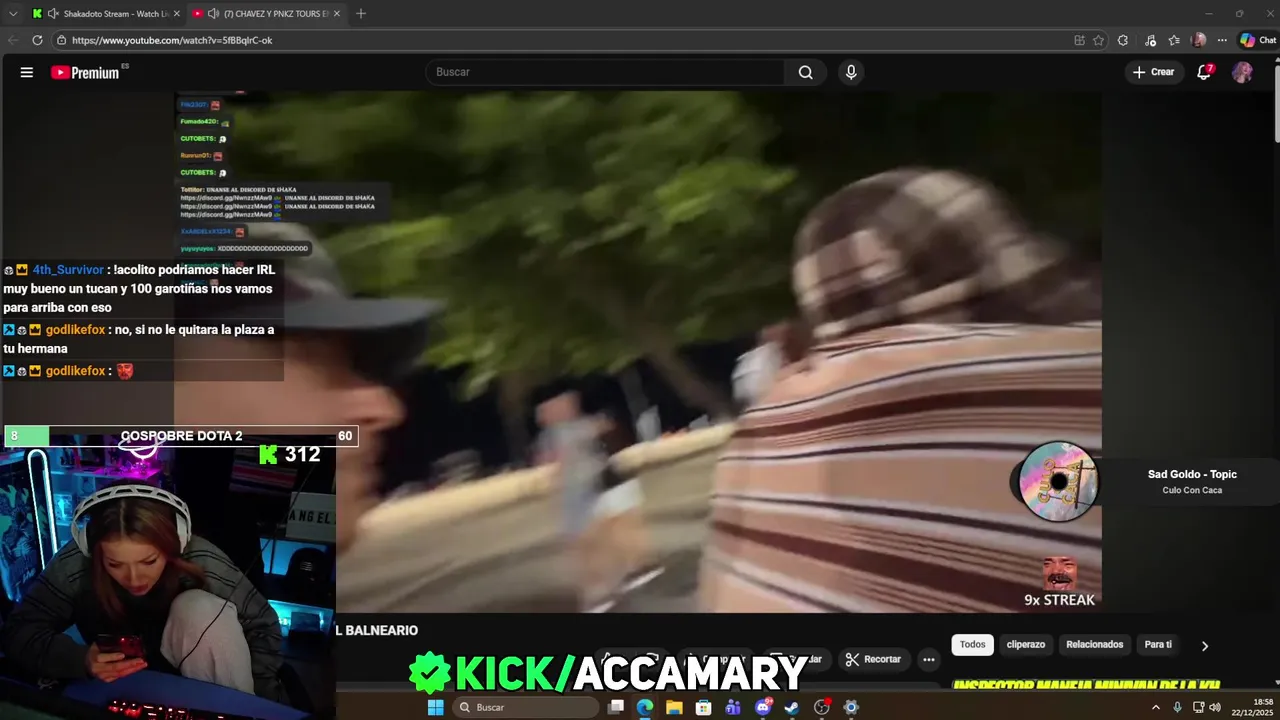Add page to favorites star icon

pos(1098,40)
